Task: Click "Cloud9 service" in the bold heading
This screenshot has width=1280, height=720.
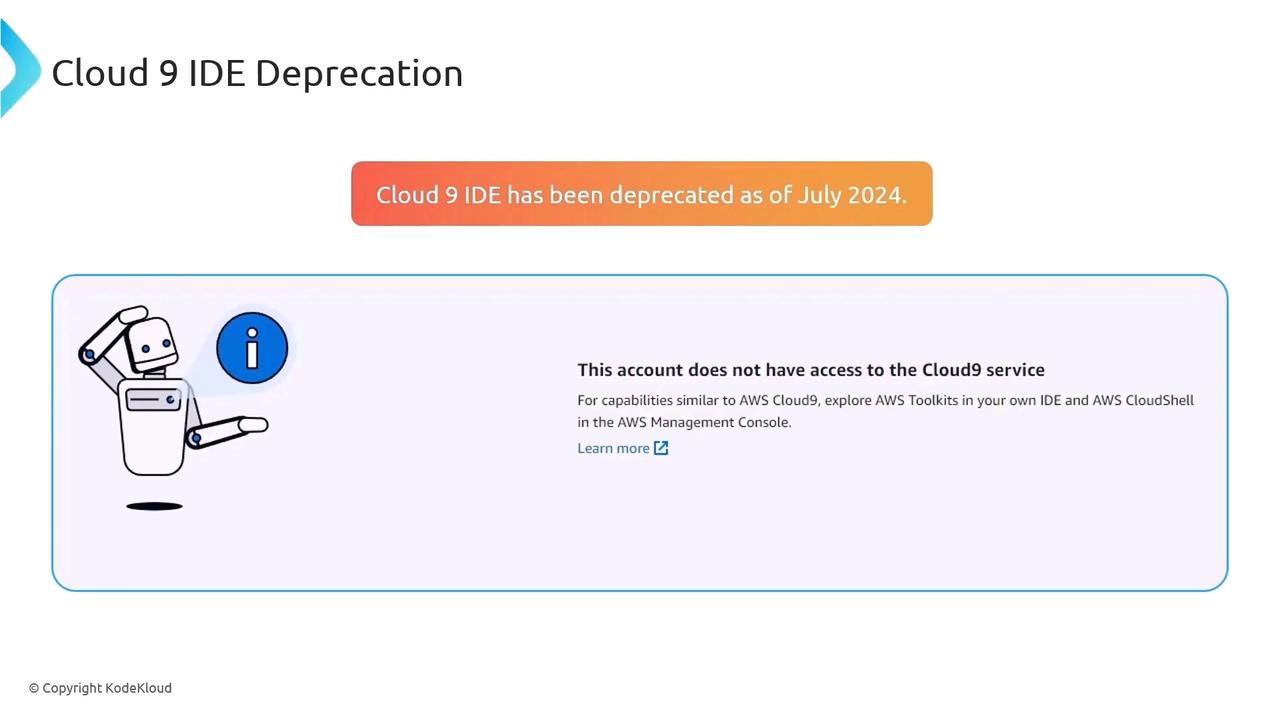Action: 983,370
